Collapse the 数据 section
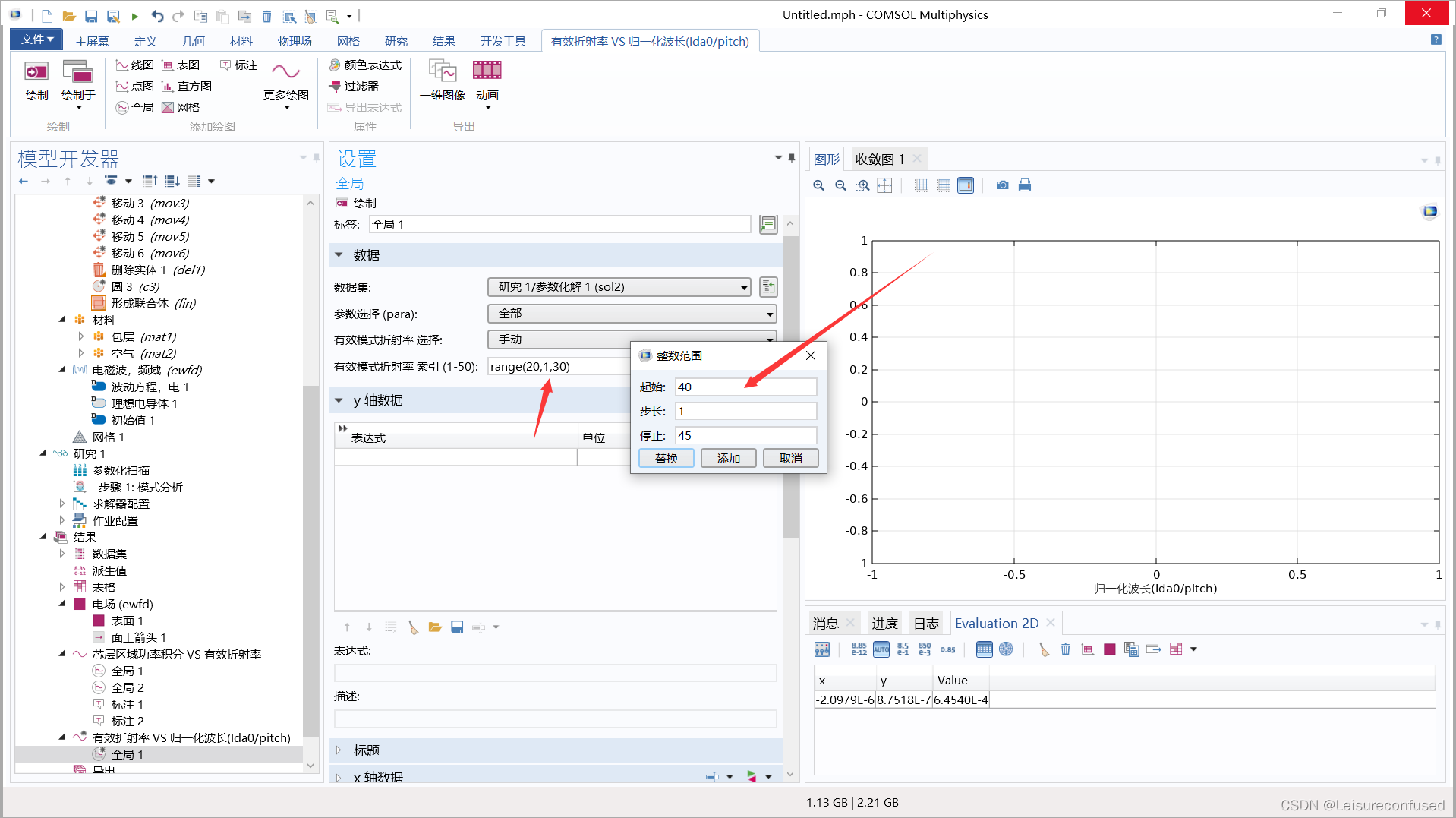Image resolution: width=1456 pixels, height=818 pixels. pyautogui.click(x=339, y=255)
